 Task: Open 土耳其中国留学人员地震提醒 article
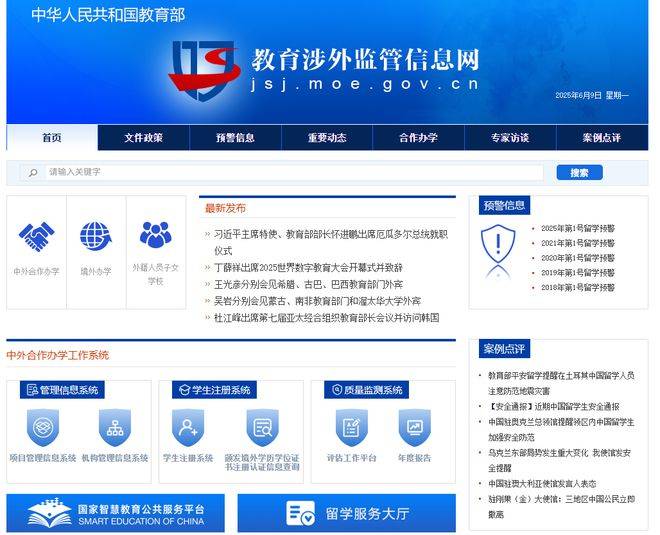562,383
